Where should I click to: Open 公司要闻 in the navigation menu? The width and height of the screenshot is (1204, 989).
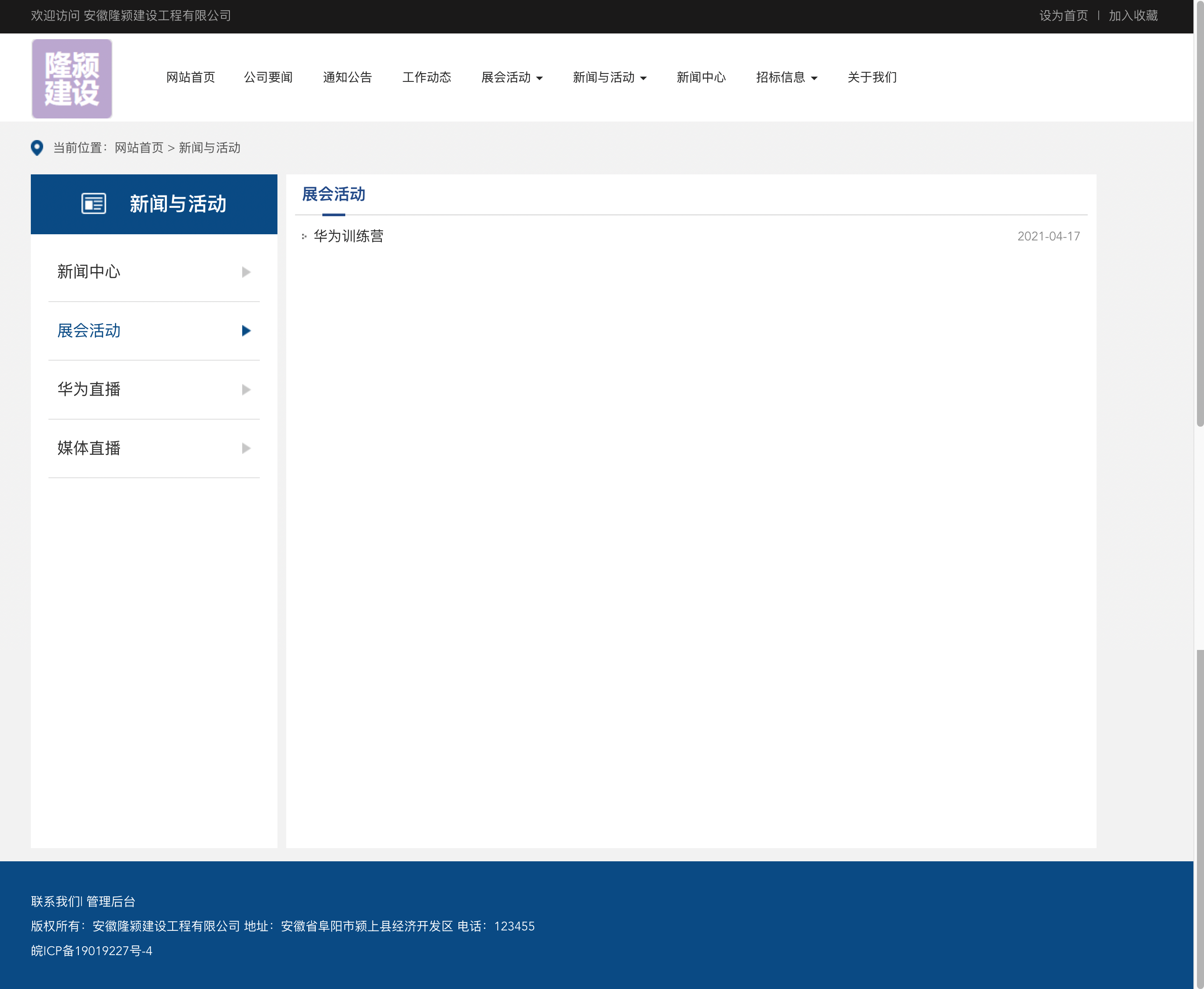(268, 77)
